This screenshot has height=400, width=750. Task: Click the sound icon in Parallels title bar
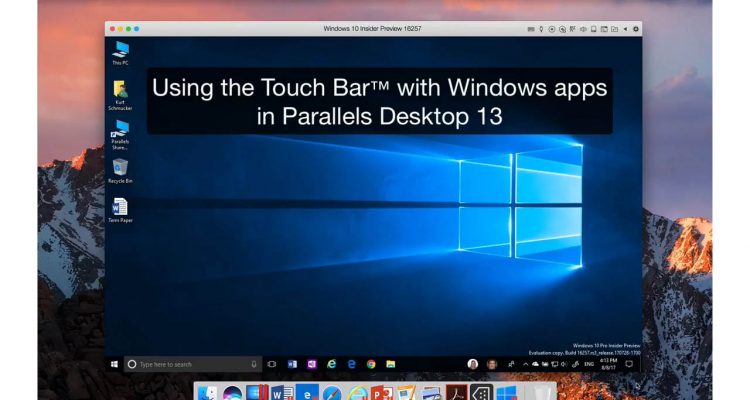pos(583,29)
